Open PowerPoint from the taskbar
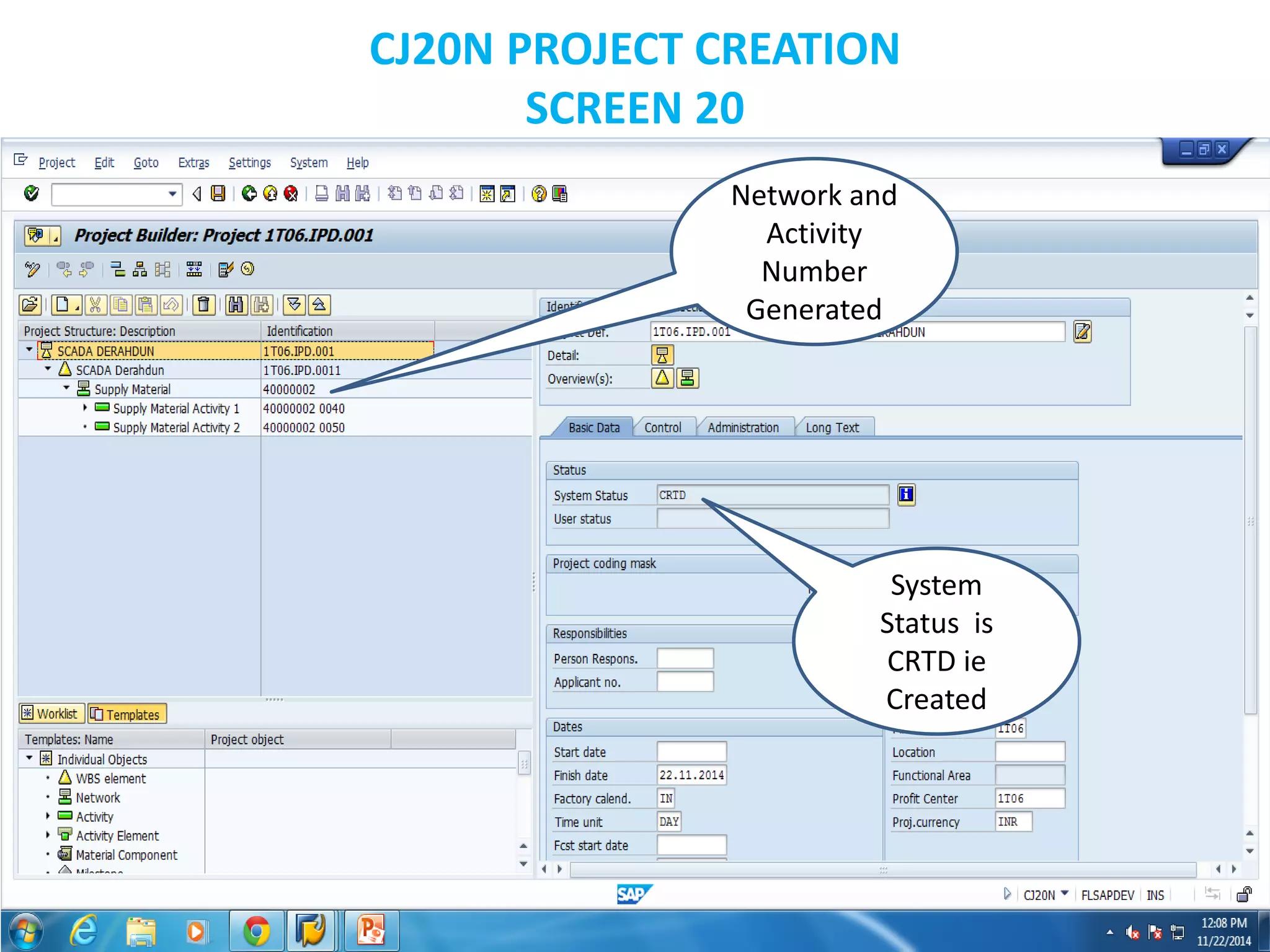This screenshot has height=952, width=1270. coord(371,930)
